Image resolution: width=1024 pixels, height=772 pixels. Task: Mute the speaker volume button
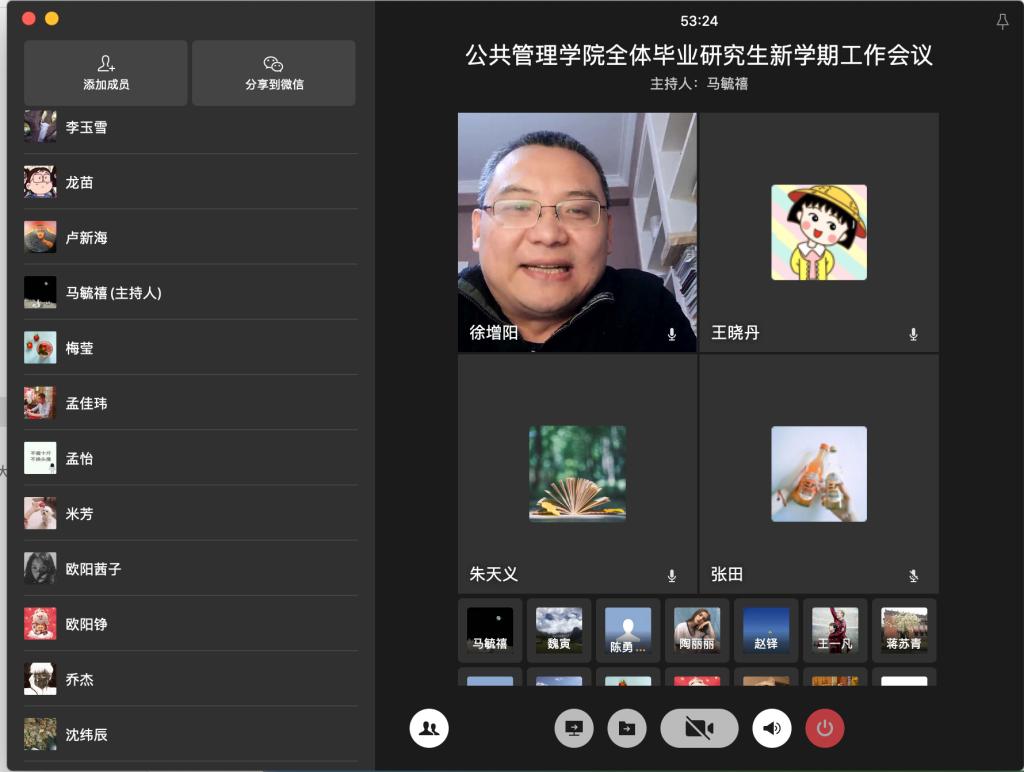(772, 728)
